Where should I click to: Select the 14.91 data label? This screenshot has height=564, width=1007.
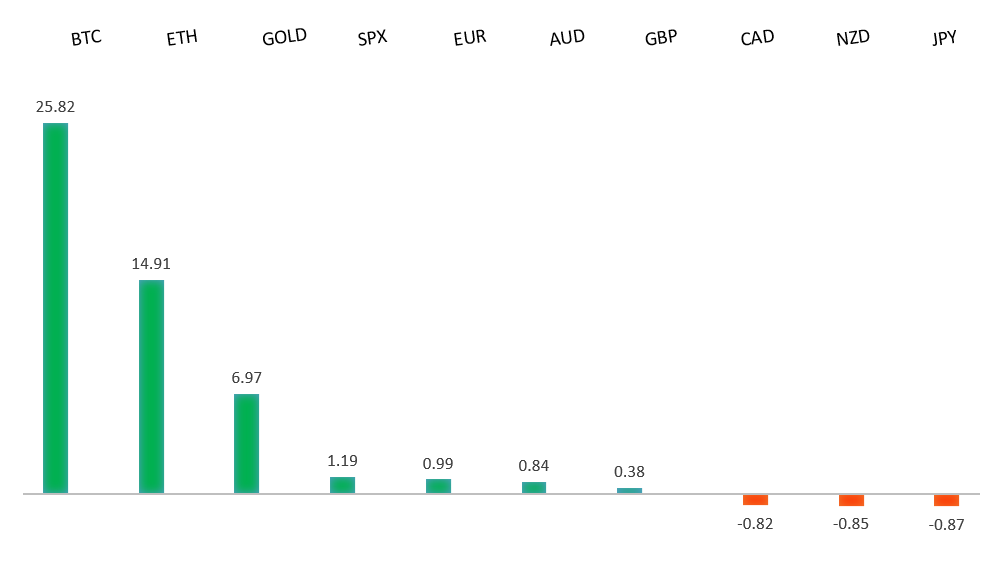click(x=151, y=264)
